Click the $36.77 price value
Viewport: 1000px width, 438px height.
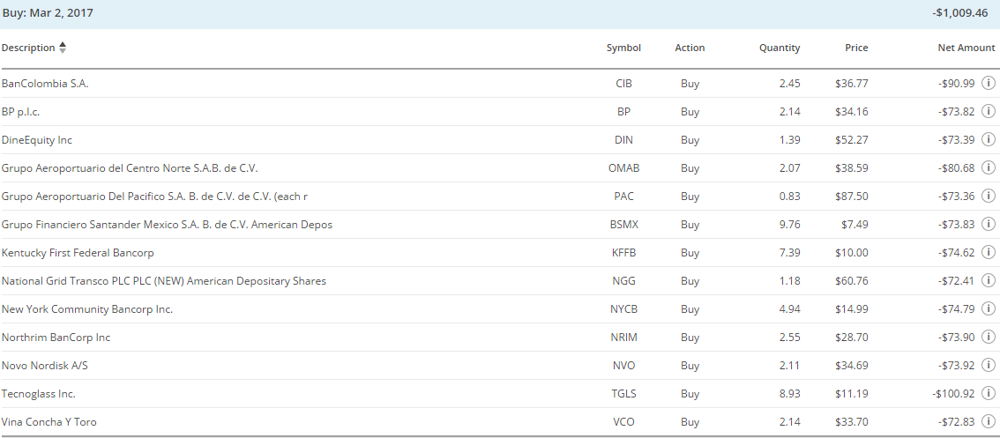click(851, 84)
